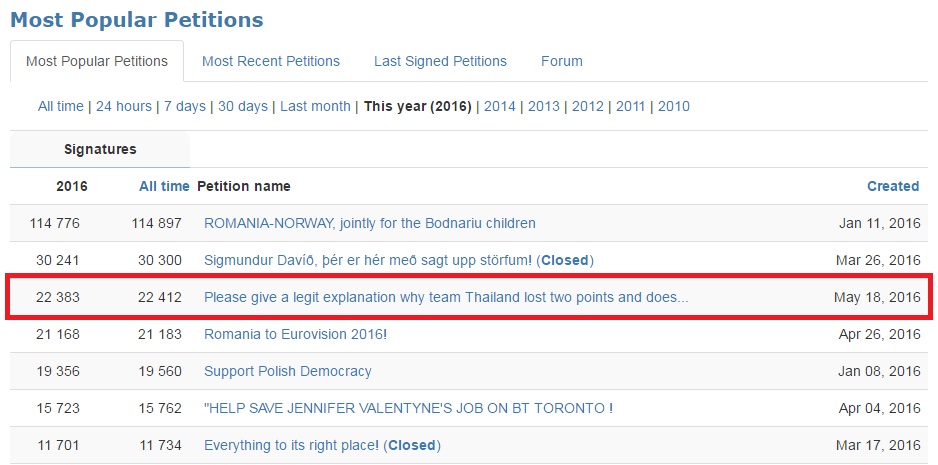
Task: Open Romania to Eurovision 2016 petition
Action: tap(295, 334)
